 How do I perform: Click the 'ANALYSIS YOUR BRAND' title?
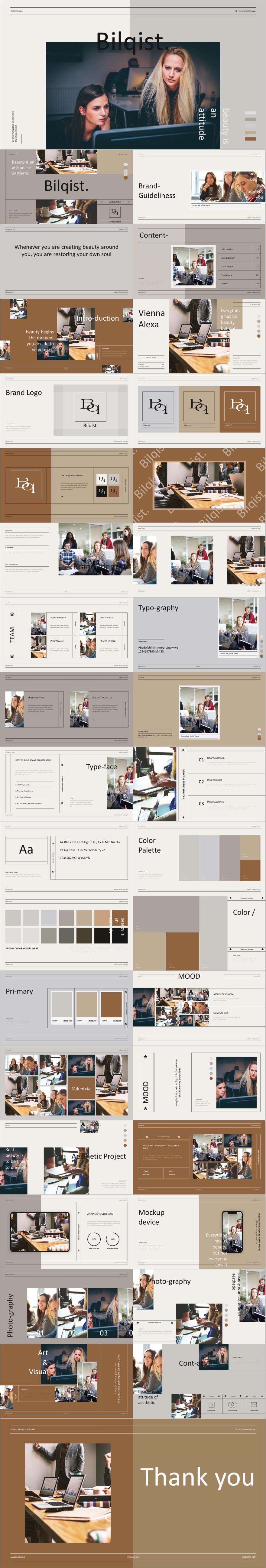100,1214
